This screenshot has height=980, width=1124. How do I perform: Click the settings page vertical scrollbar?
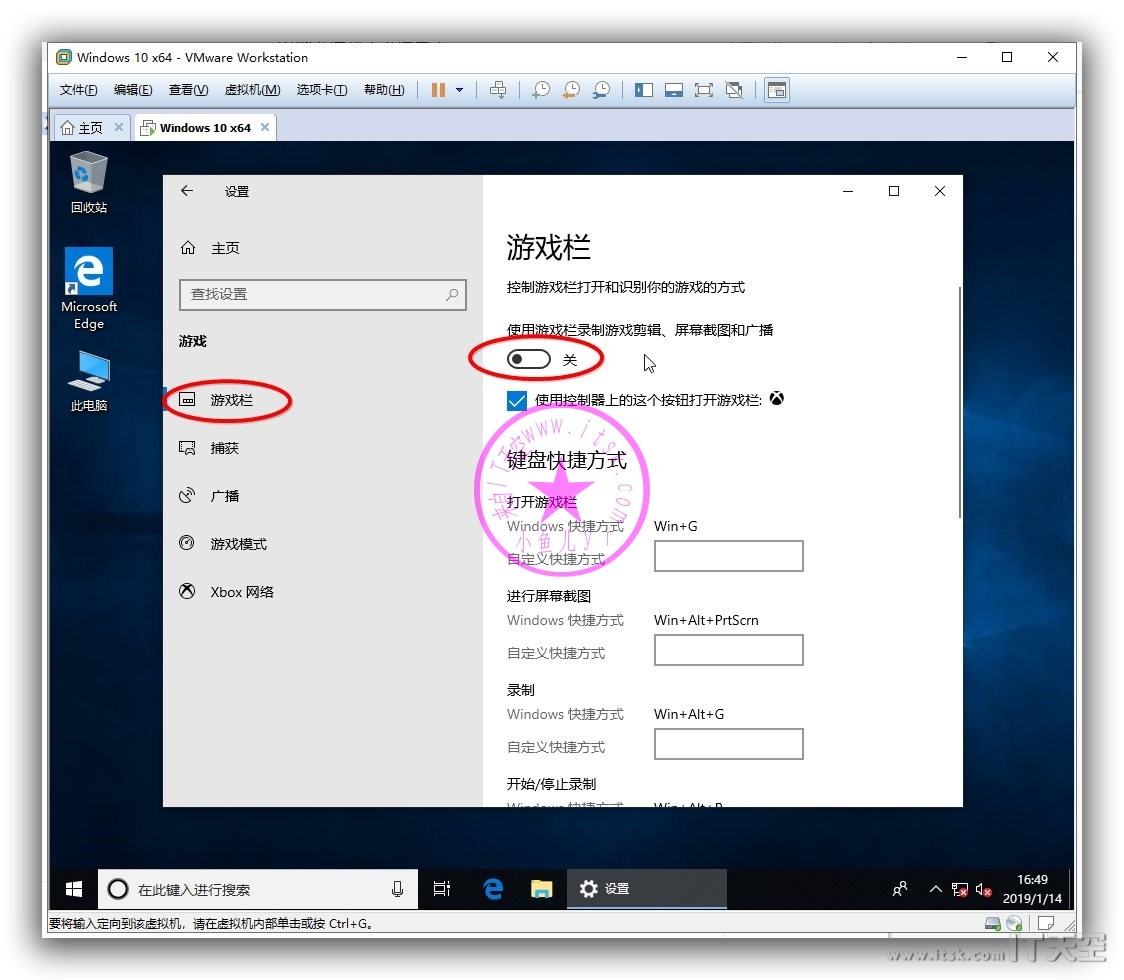[x=959, y=401]
